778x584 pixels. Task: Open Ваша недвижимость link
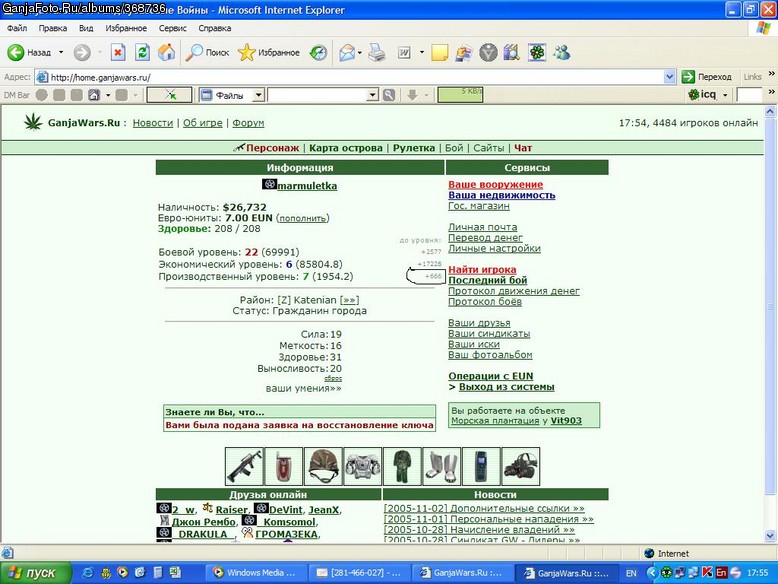[502, 195]
